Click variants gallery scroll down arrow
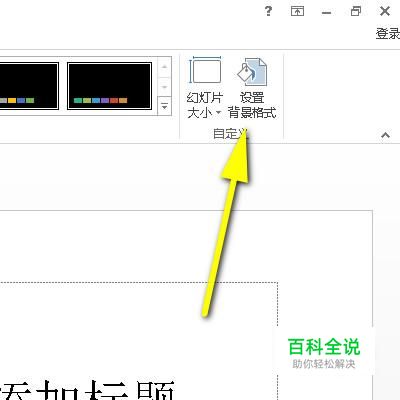400x400 pixels. [164, 87]
